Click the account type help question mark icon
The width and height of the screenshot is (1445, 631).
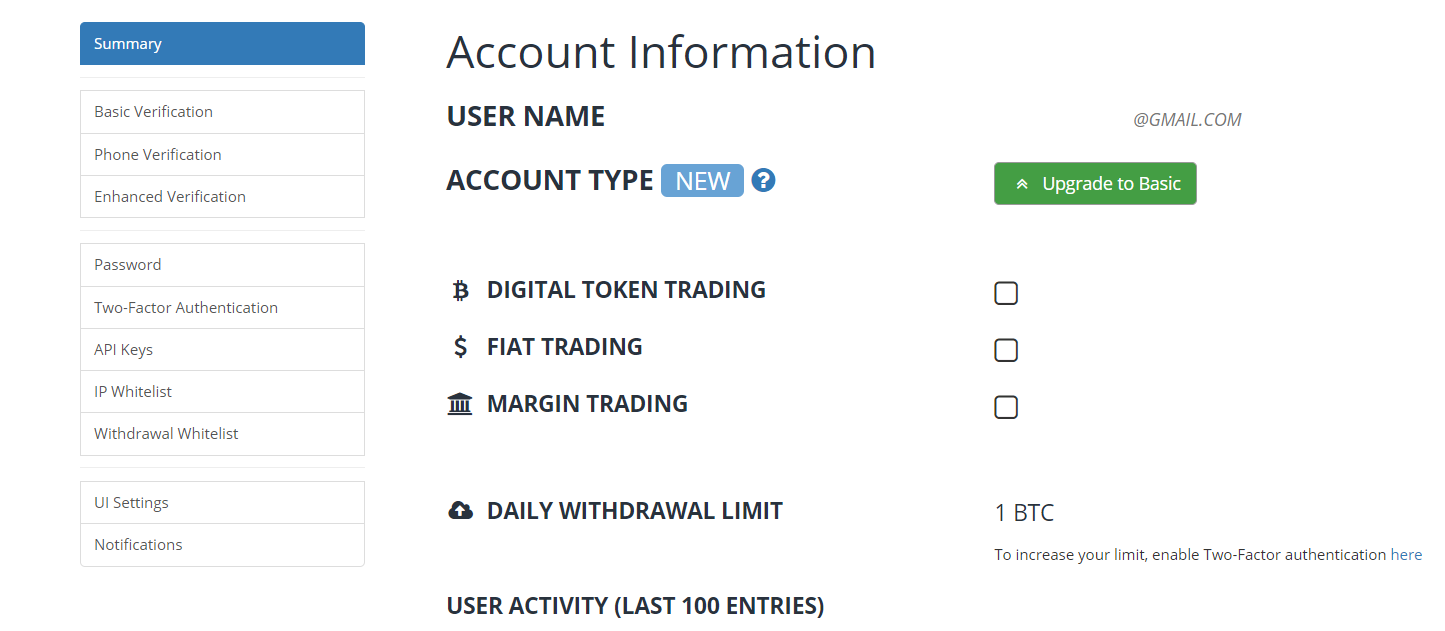coord(764,180)
